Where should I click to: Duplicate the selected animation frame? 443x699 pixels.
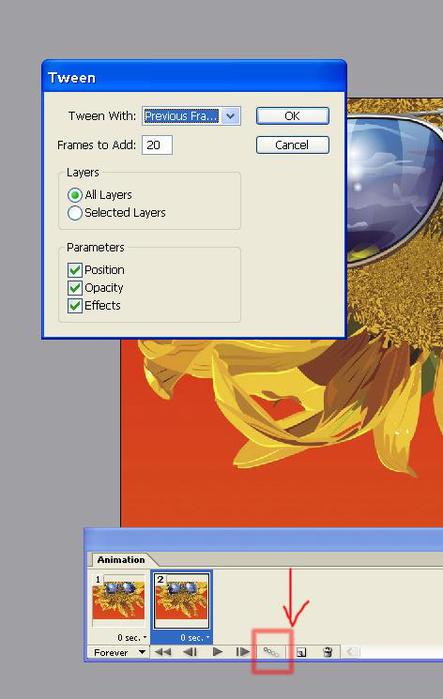(x=301, y=653)
